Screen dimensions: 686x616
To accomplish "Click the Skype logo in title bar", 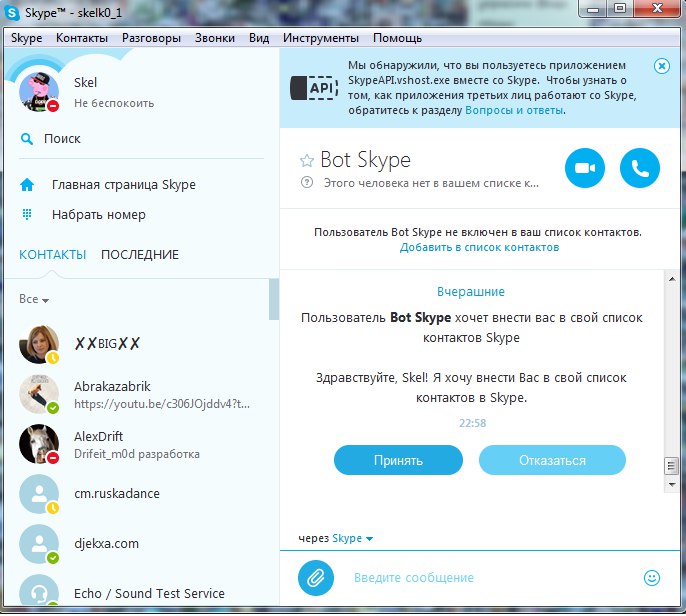I will tap(12, 13).
